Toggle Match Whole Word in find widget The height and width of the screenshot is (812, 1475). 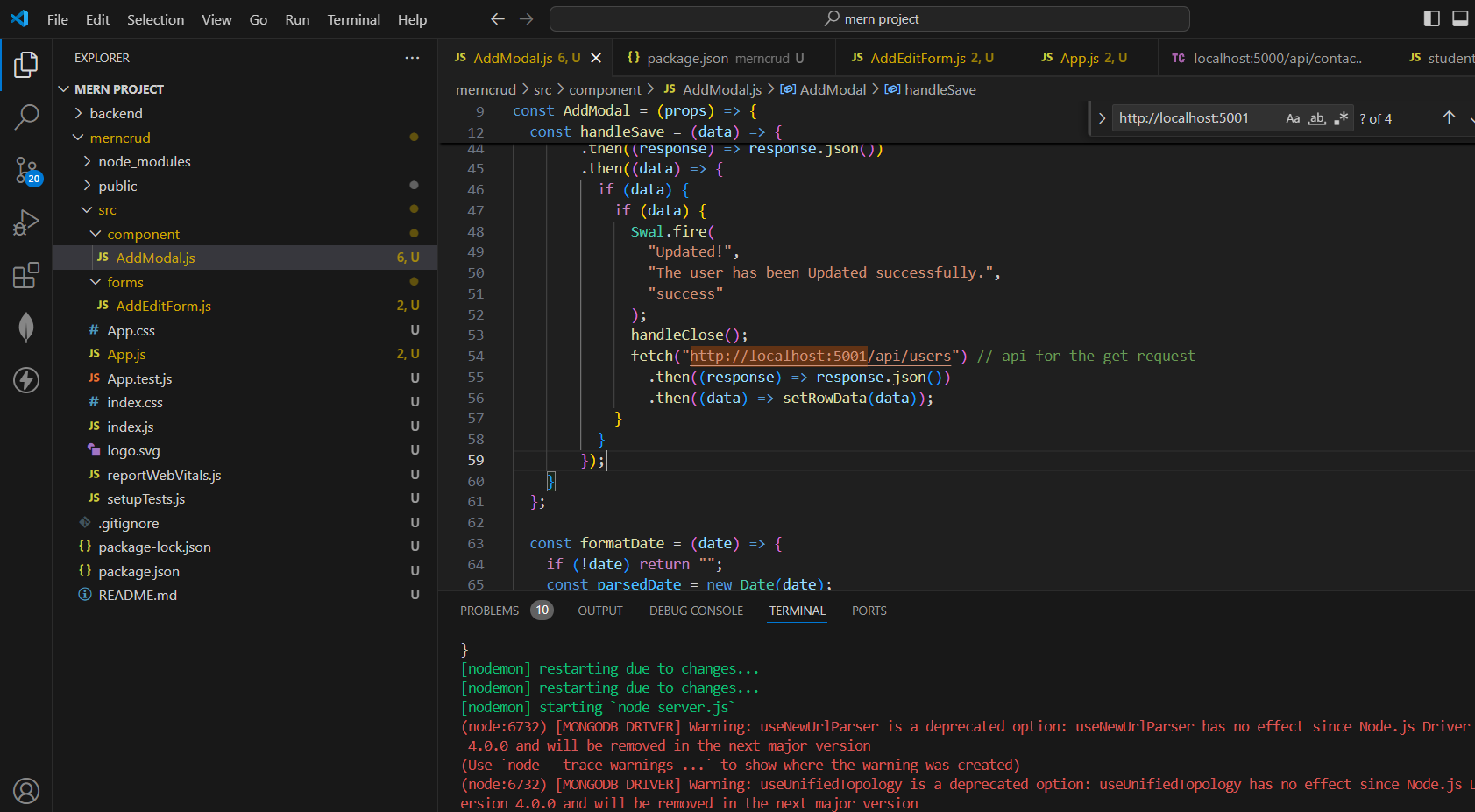[1316, 118]
